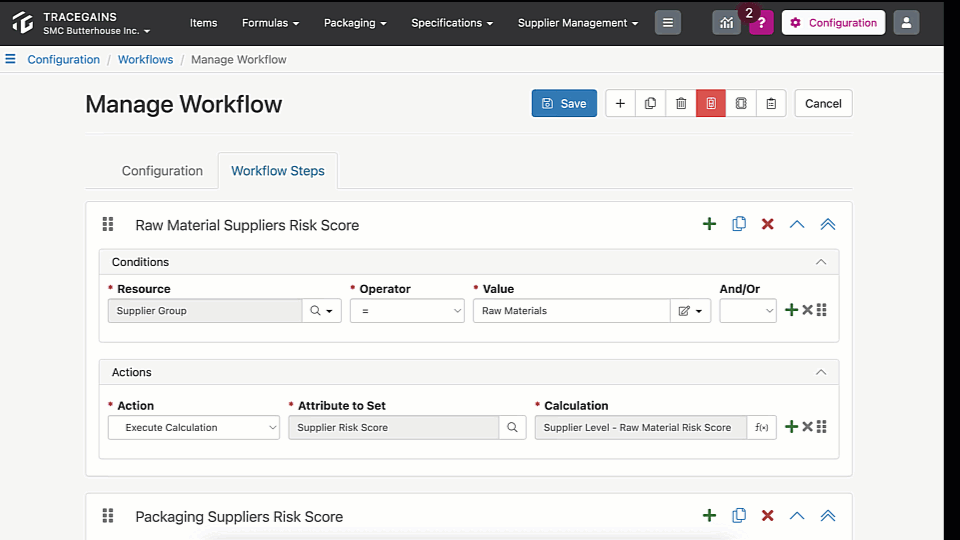Collapse the Conditions section

[821, 262]
